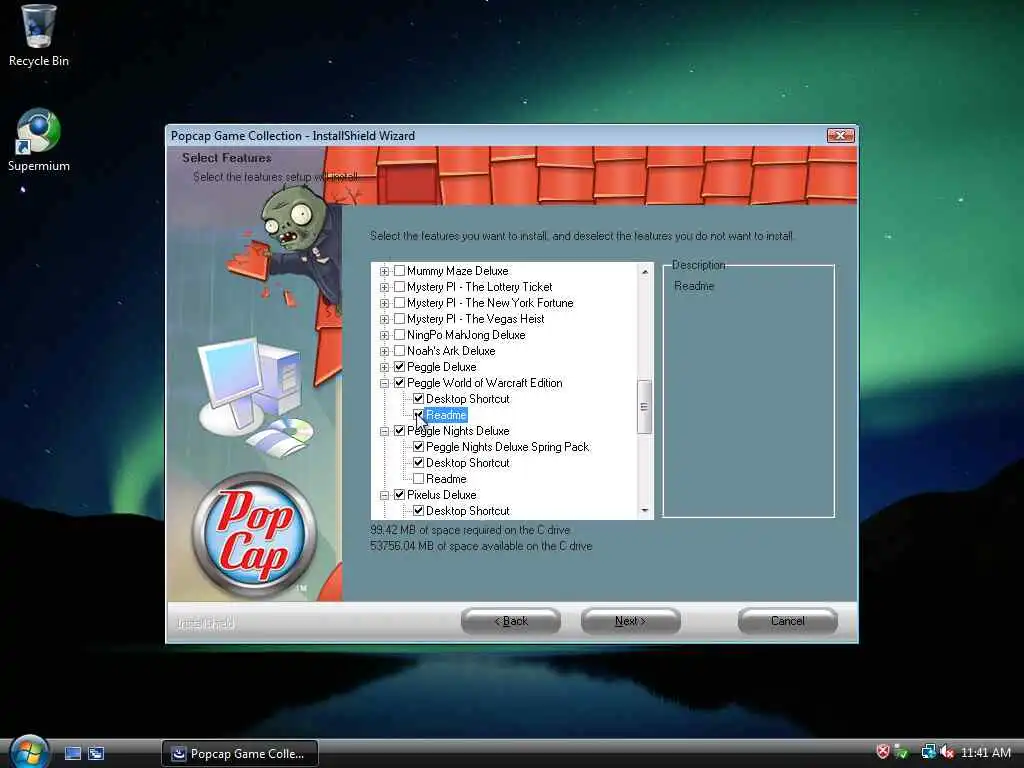Screen dimensions: 1024x768
Task: Close the InstallShield Wizard window
Action: [840, 135]
